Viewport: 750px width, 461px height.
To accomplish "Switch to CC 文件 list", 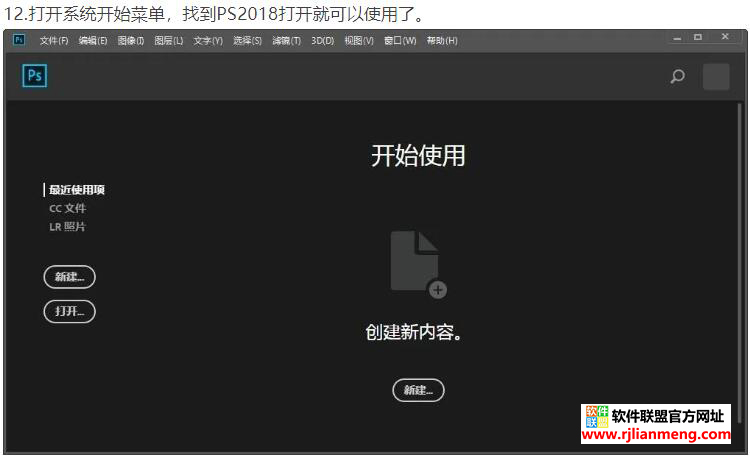I will tap(68, 208).
